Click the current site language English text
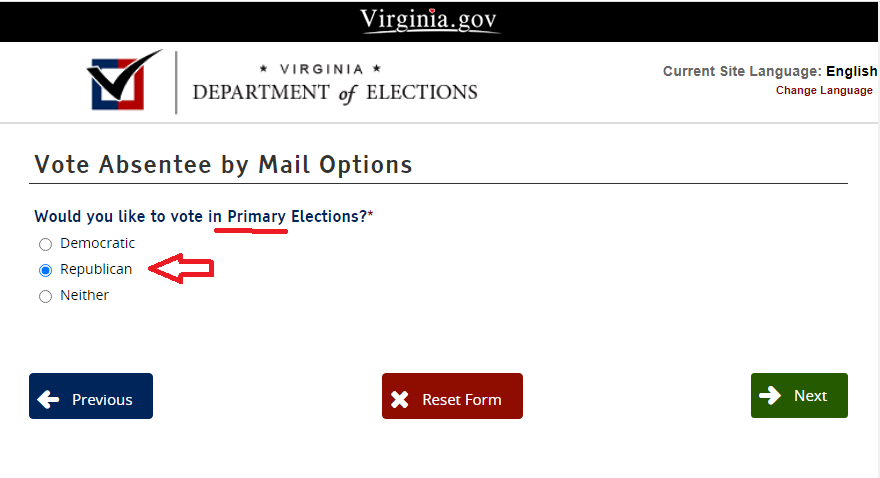The image size is (880, 478). click(x=851, y=72)
